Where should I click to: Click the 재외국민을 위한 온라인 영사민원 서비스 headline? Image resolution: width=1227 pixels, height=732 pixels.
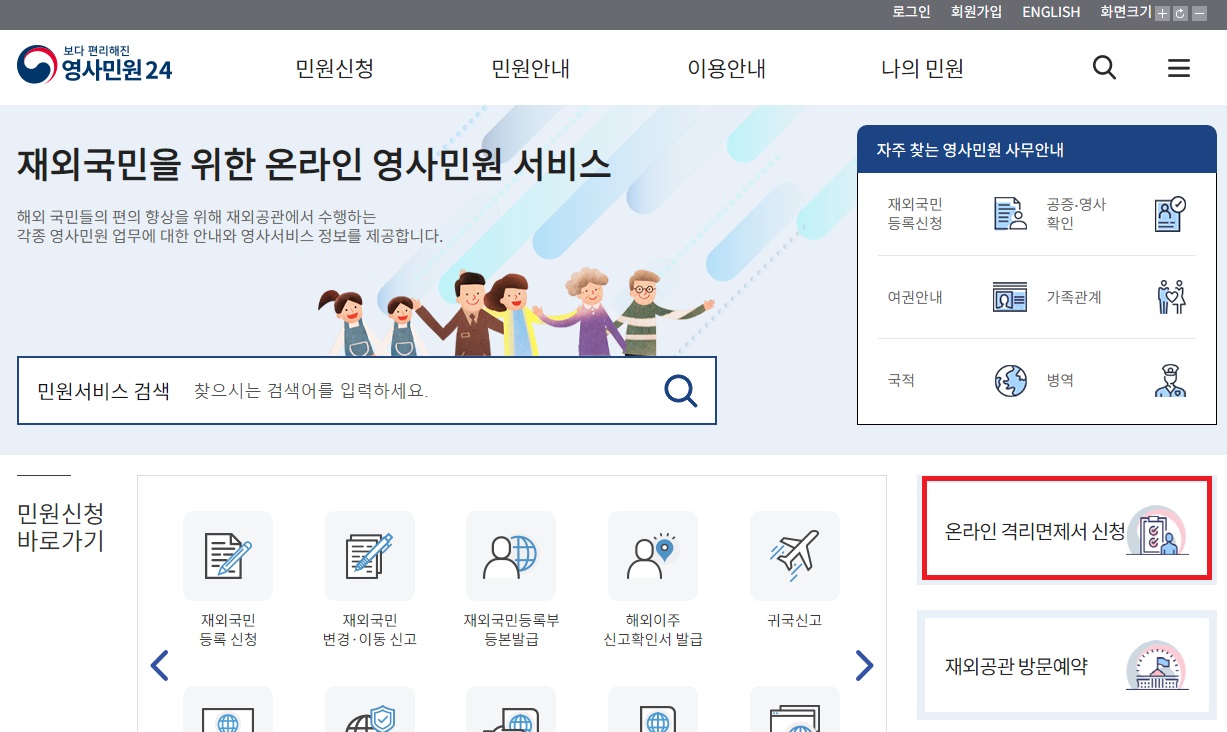[314, 164]
